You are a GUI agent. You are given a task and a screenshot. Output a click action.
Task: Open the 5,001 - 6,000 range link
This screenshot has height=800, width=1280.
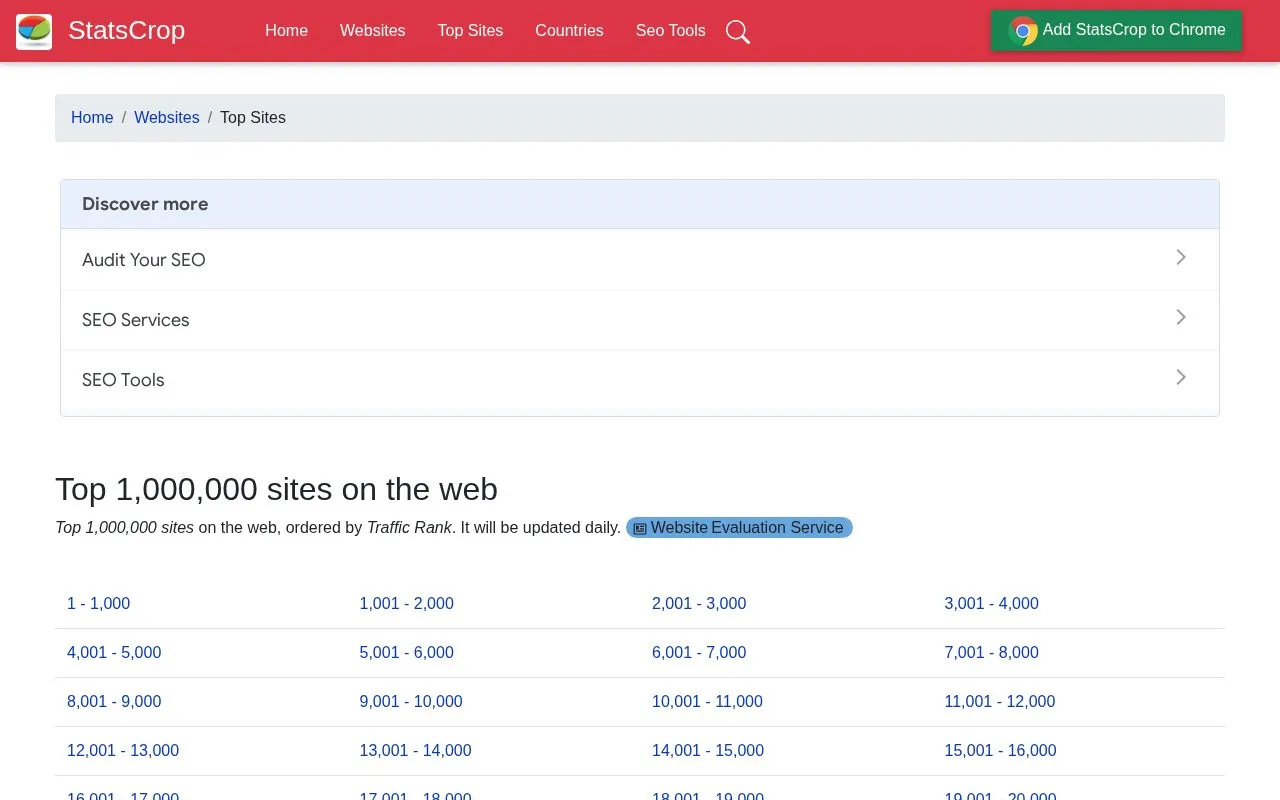(406, 653)
